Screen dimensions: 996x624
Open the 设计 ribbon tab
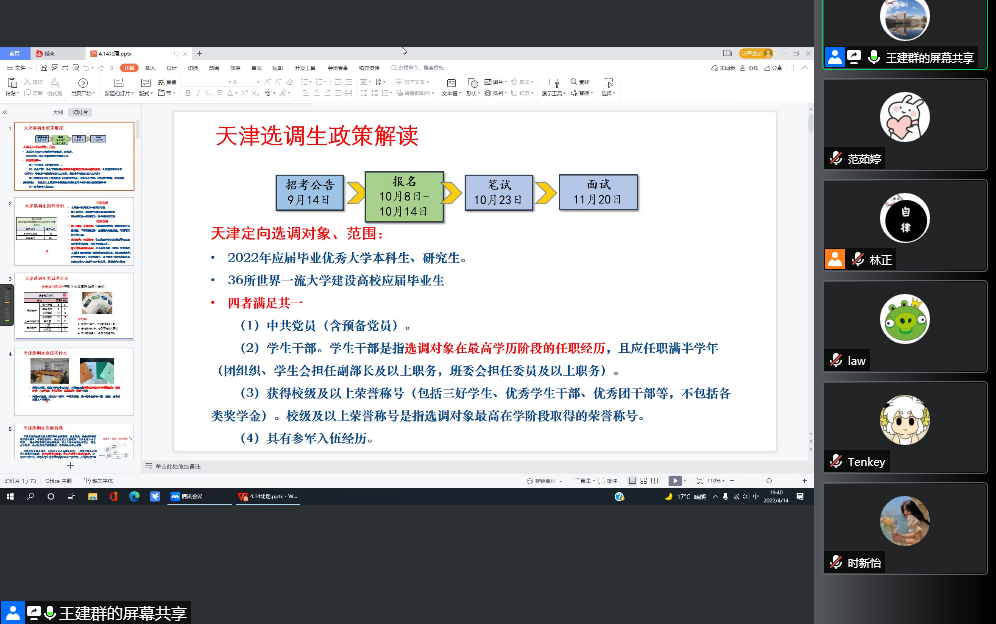tap(171, 68)
